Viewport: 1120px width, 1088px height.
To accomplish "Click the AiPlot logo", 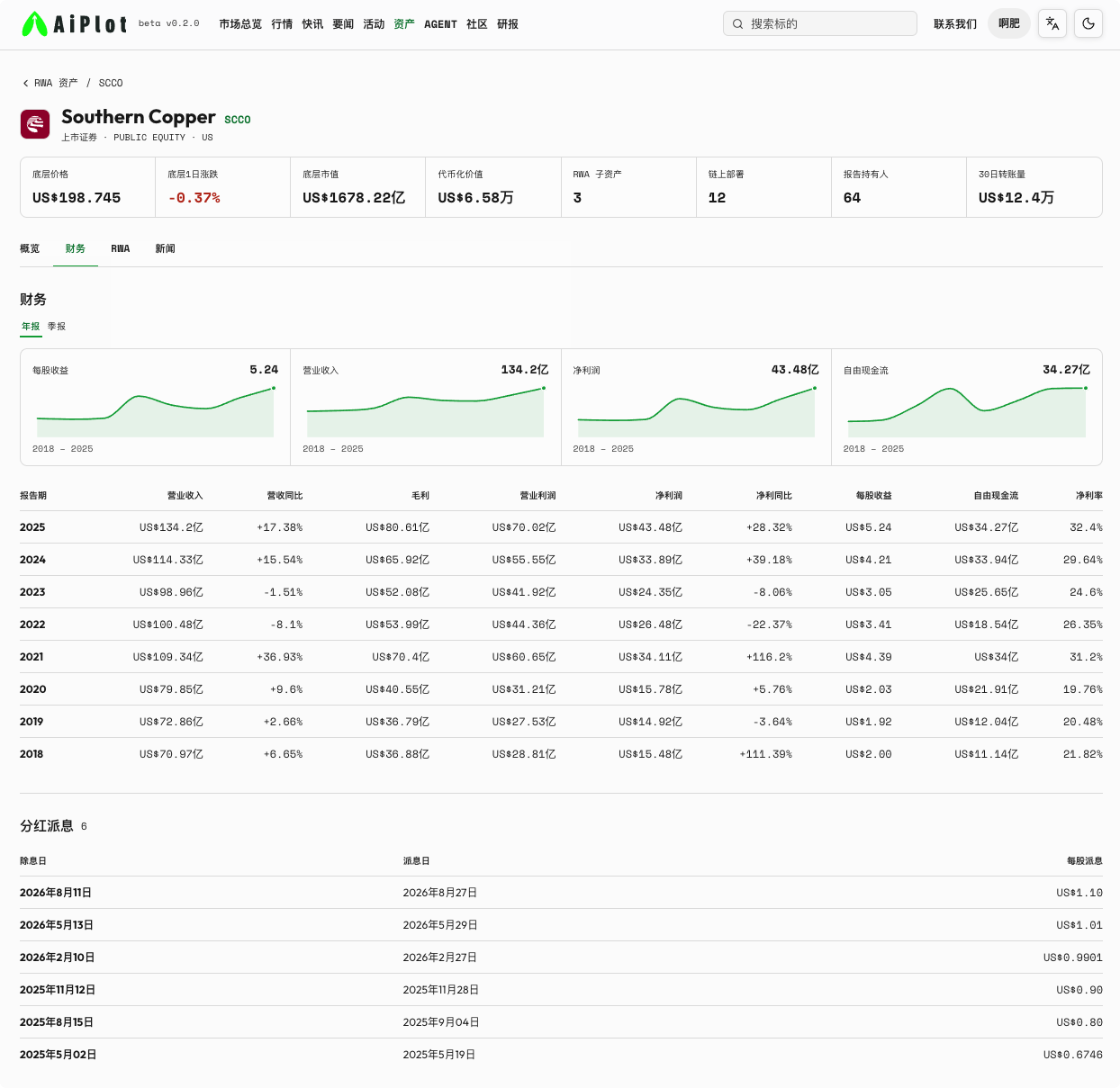I will 74,24.
